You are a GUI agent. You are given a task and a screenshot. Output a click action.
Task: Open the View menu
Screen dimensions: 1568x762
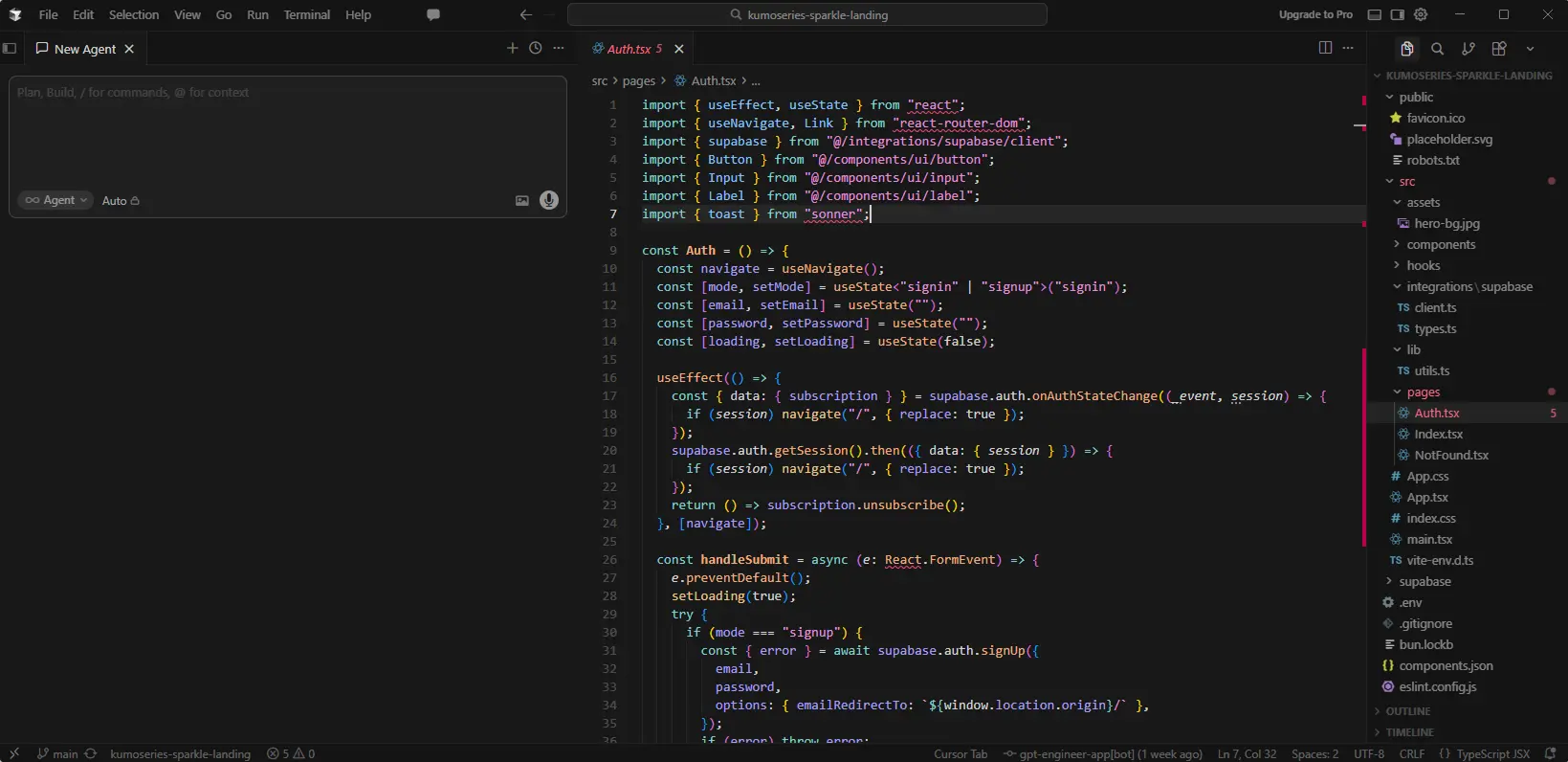click(x=188, y=14)
